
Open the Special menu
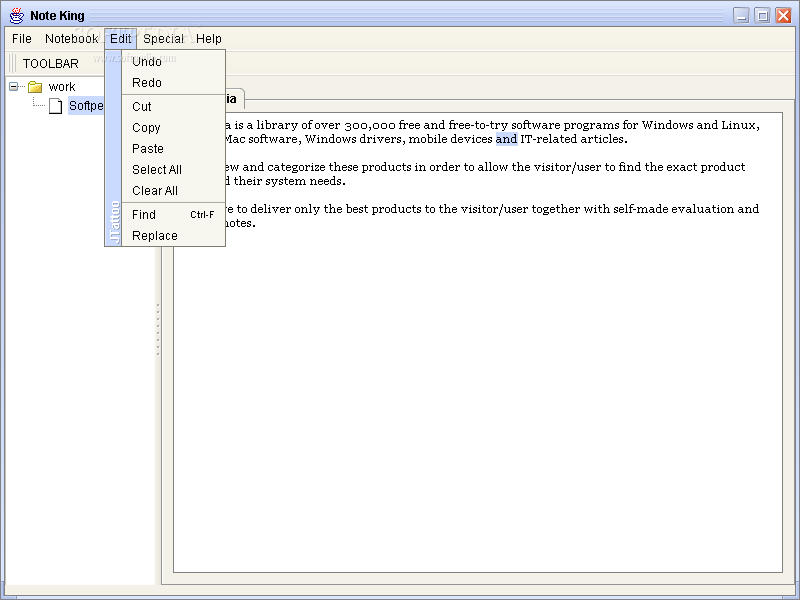(163, 39)
